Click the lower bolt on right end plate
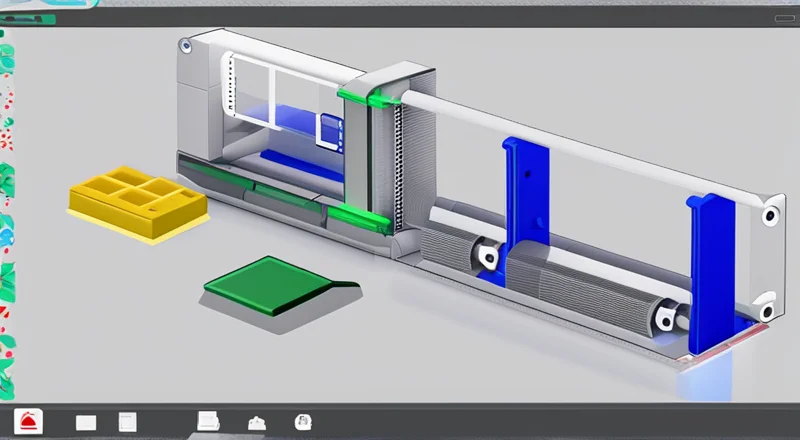 click(x=767, y=298)
